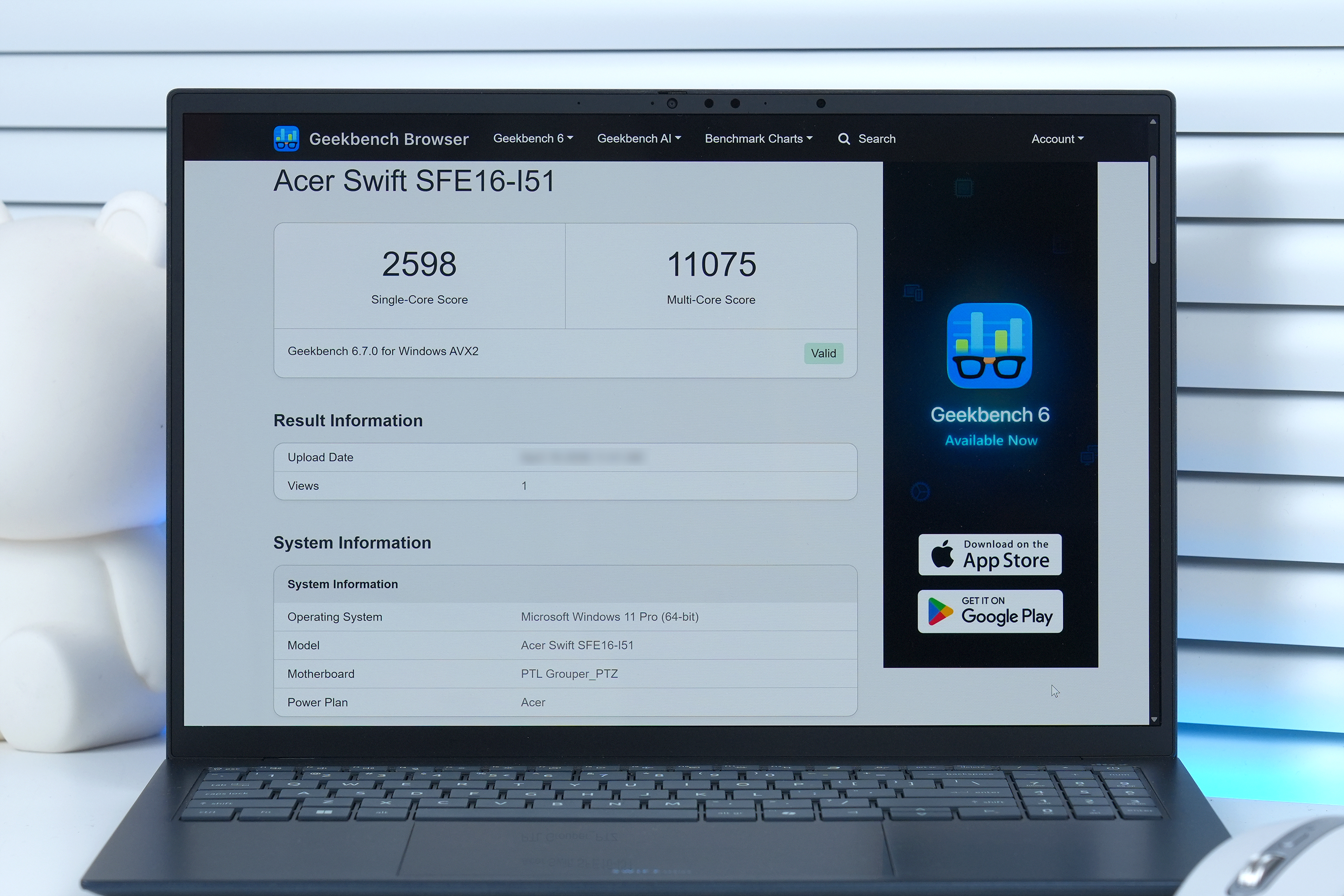Expand the Geekbench 6 dropdown menu

(x=533, y=138)
